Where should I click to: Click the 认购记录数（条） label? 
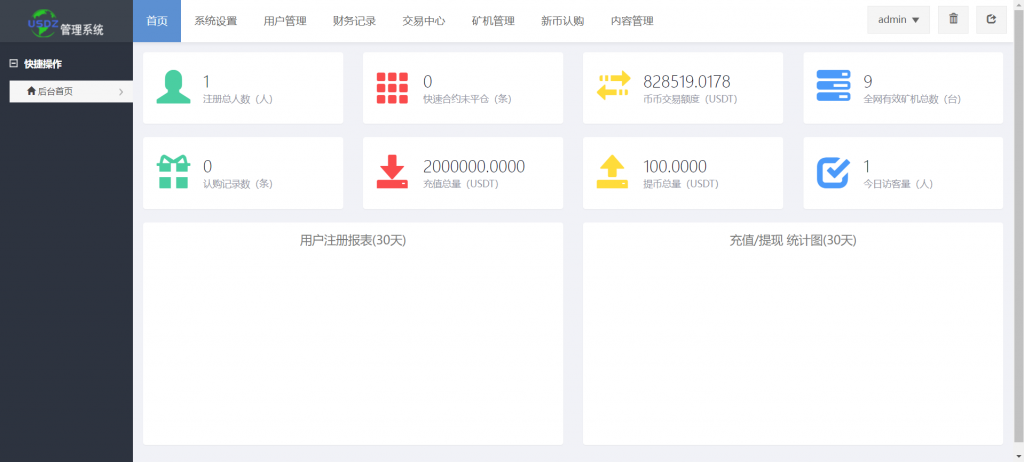(238, 184)
